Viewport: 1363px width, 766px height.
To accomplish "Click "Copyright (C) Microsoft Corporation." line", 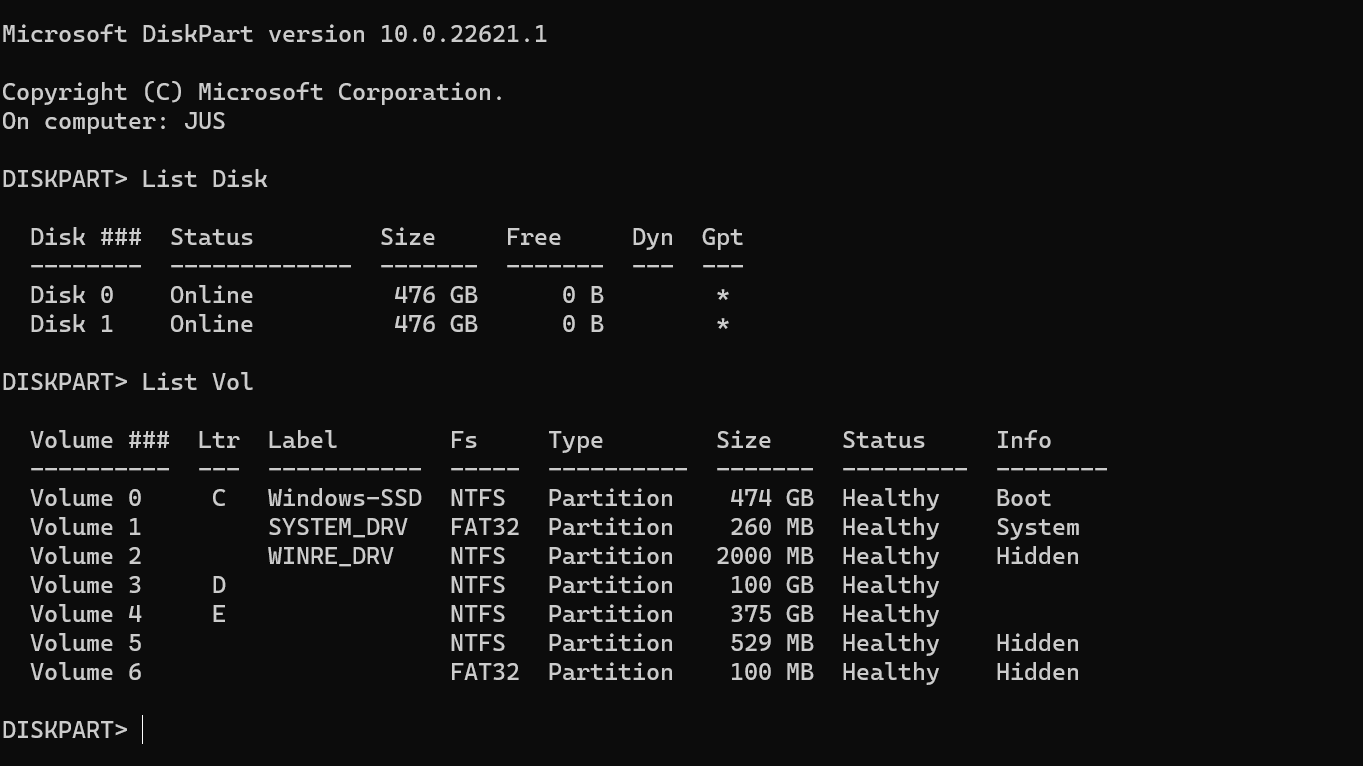I will tap(253, 92).
